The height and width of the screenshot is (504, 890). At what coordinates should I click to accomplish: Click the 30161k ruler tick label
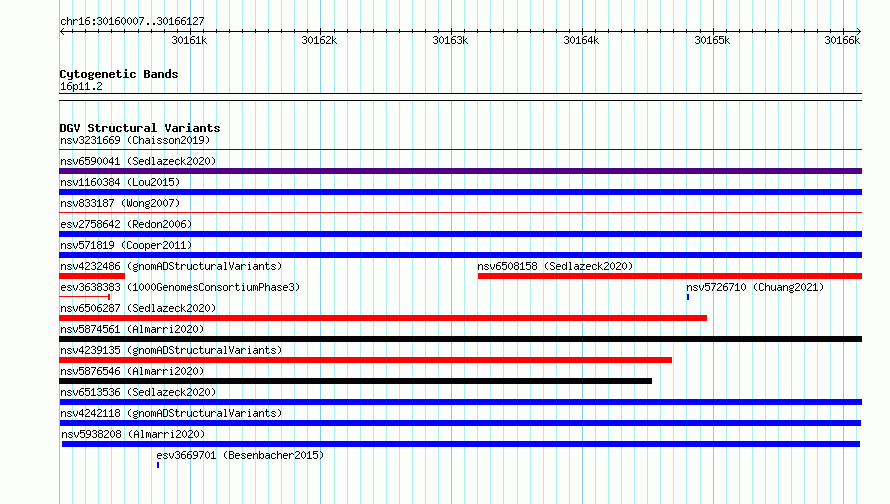tap(189, 40)
